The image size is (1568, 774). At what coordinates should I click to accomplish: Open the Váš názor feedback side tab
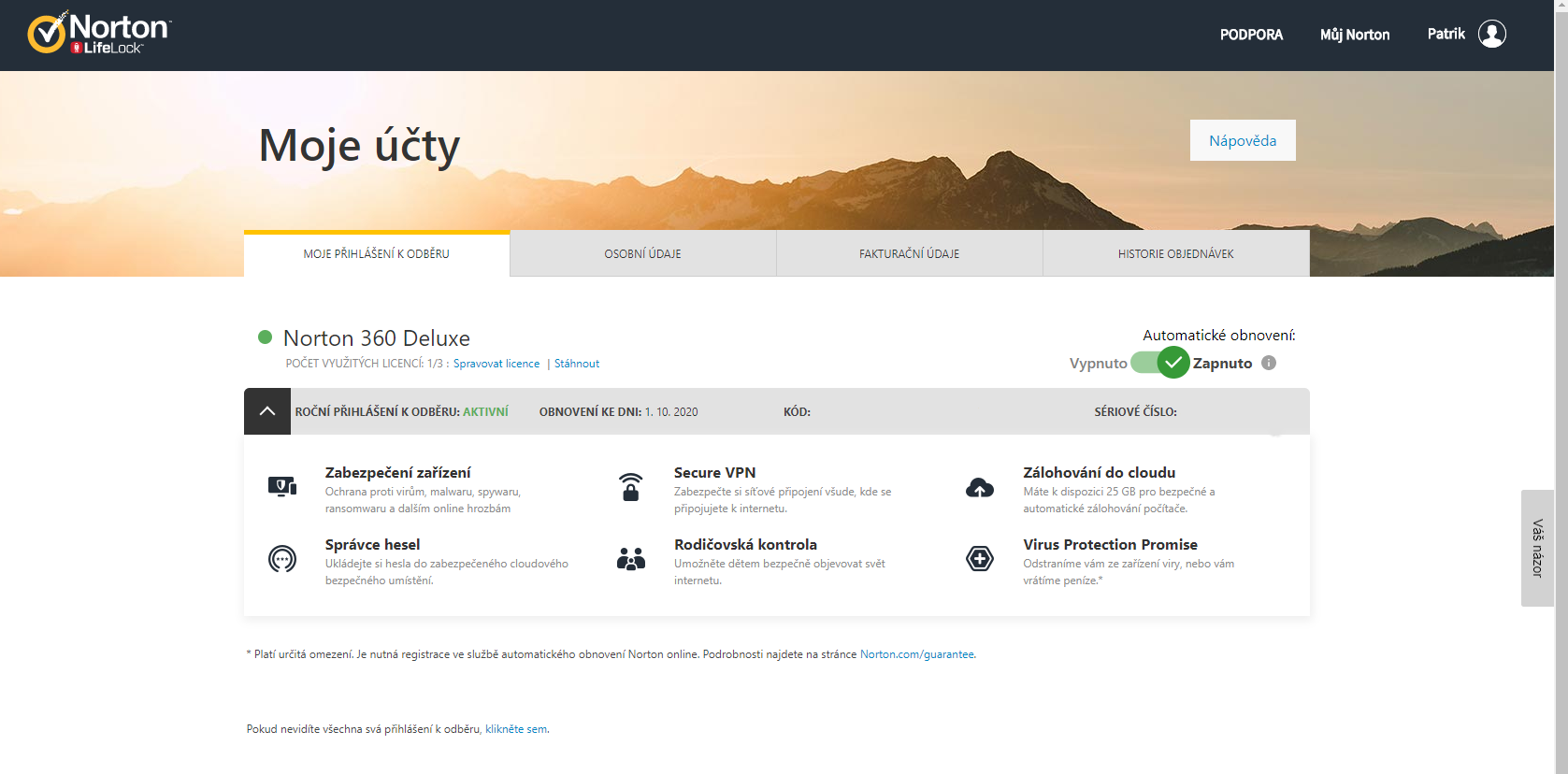1537,548
